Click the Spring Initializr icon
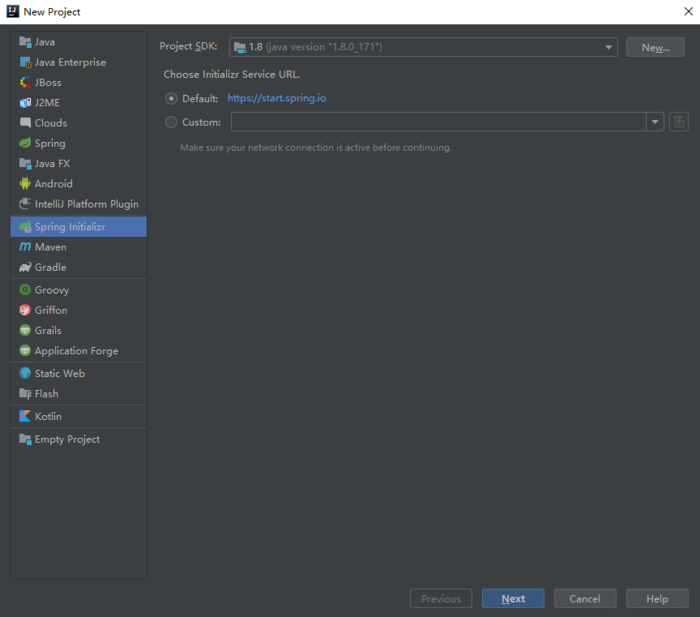 [25, 227]
